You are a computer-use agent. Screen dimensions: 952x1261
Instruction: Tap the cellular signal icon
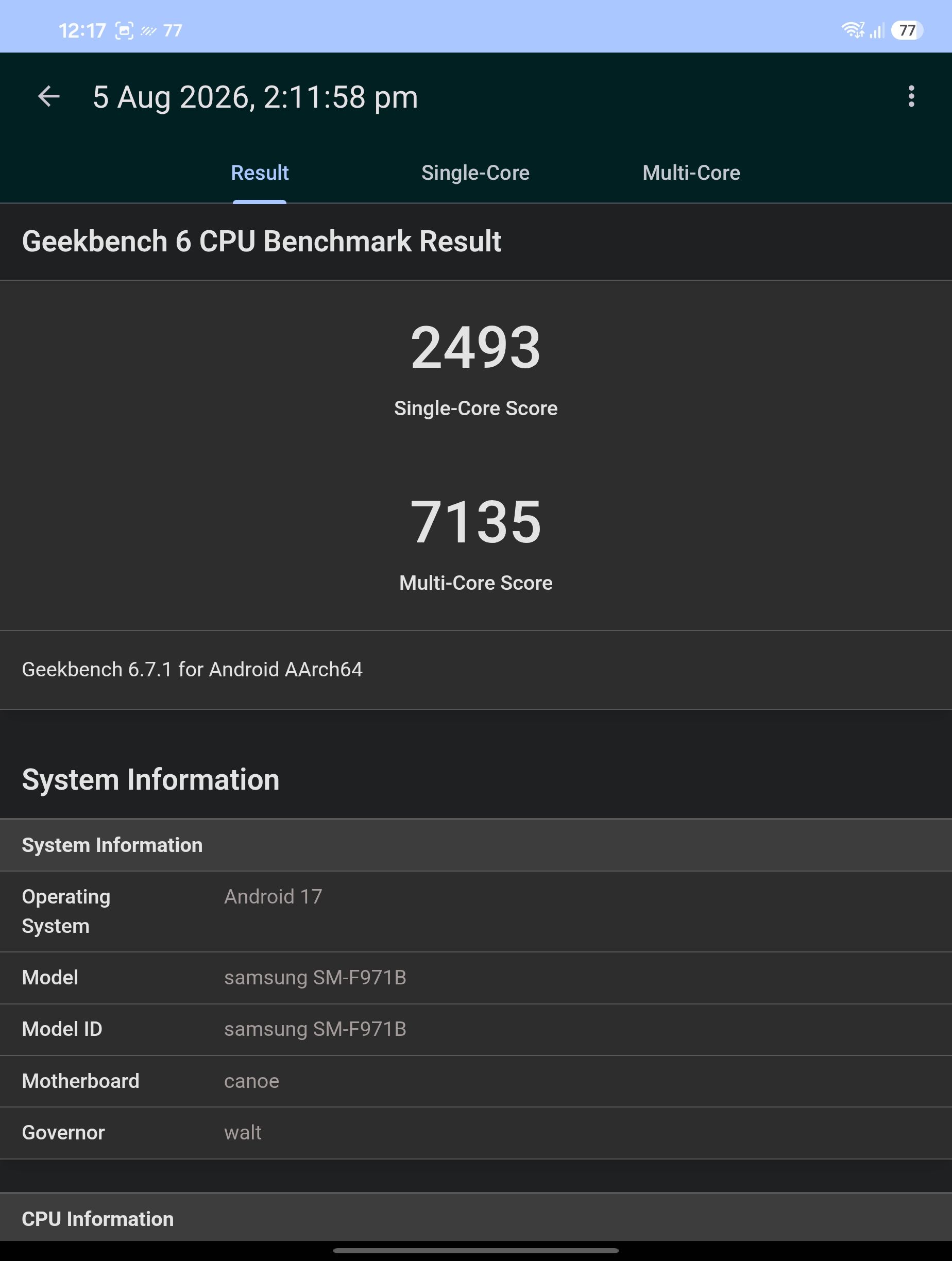point(877,30)
